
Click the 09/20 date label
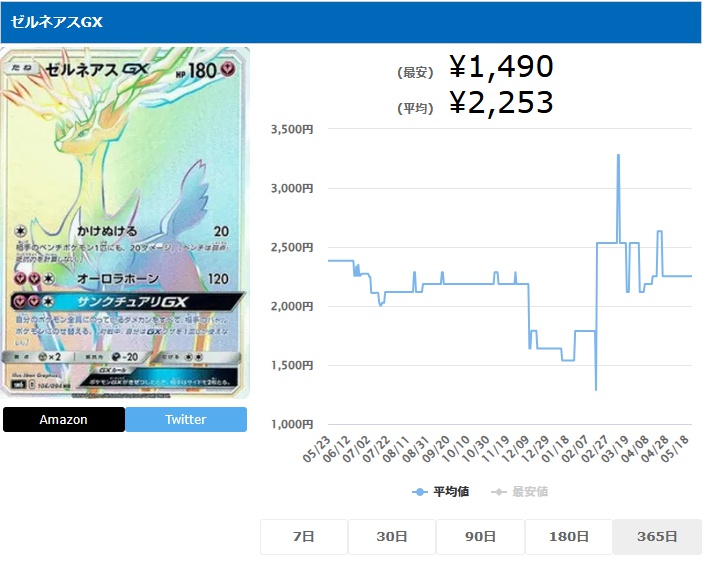(x=436, y=449)
